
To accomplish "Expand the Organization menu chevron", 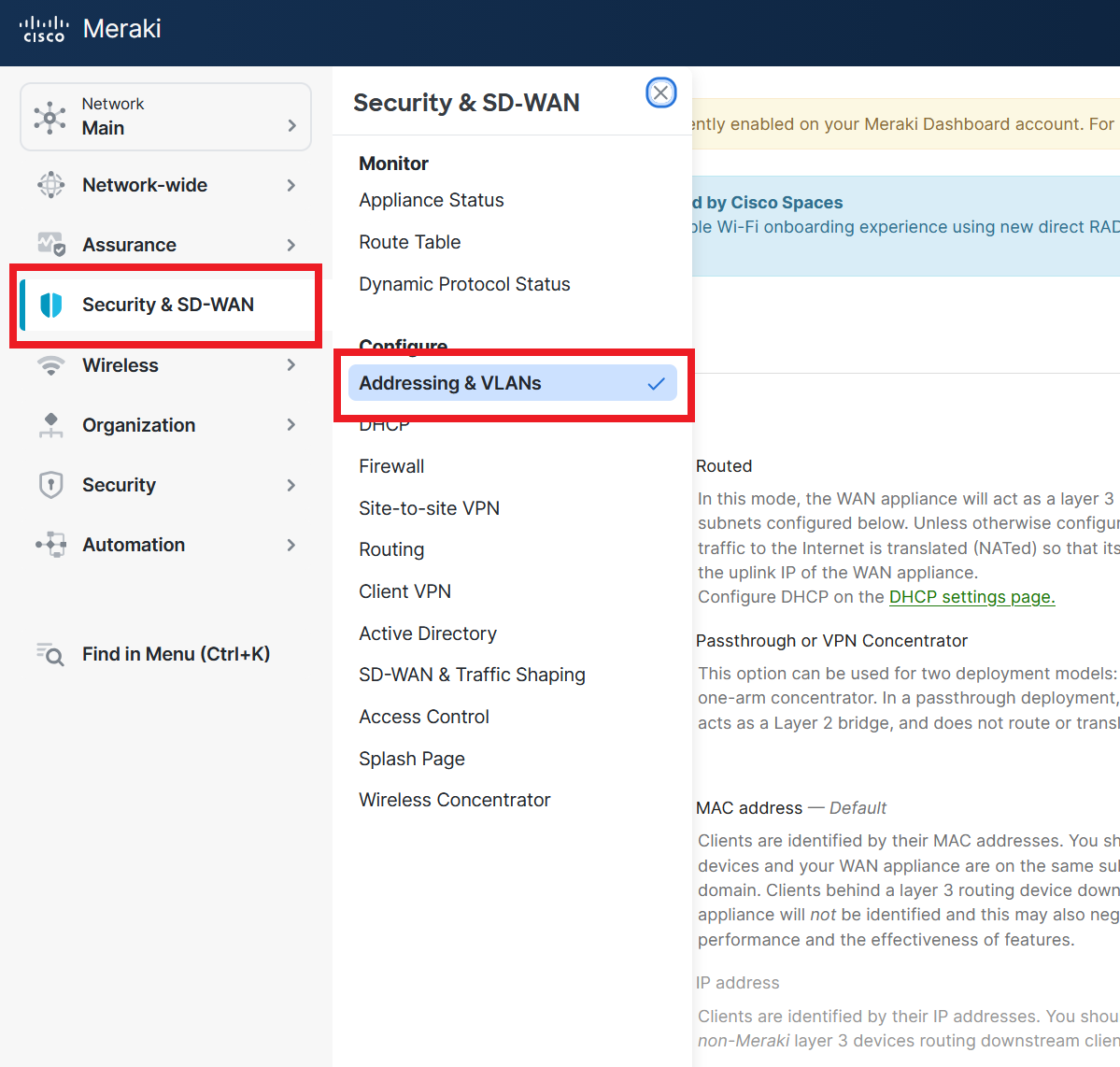I will coord(291,425).
